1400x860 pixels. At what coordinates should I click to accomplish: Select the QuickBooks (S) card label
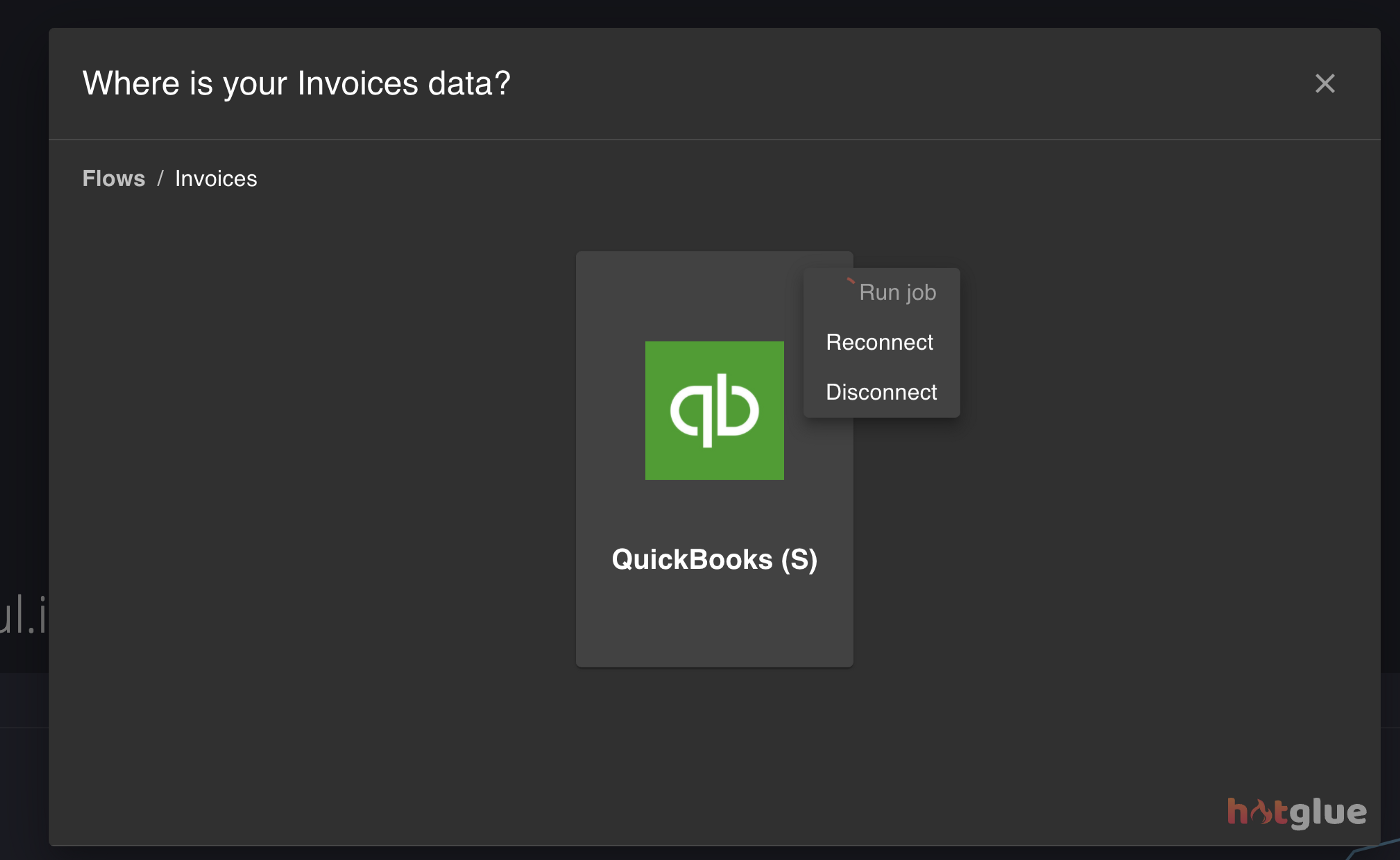(x=715, y=559)
